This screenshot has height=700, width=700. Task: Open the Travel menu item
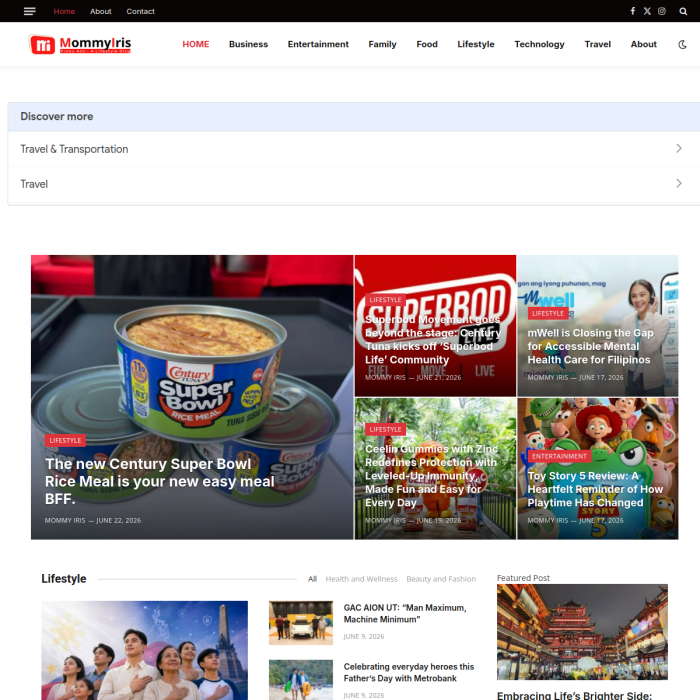click(597, 44)
